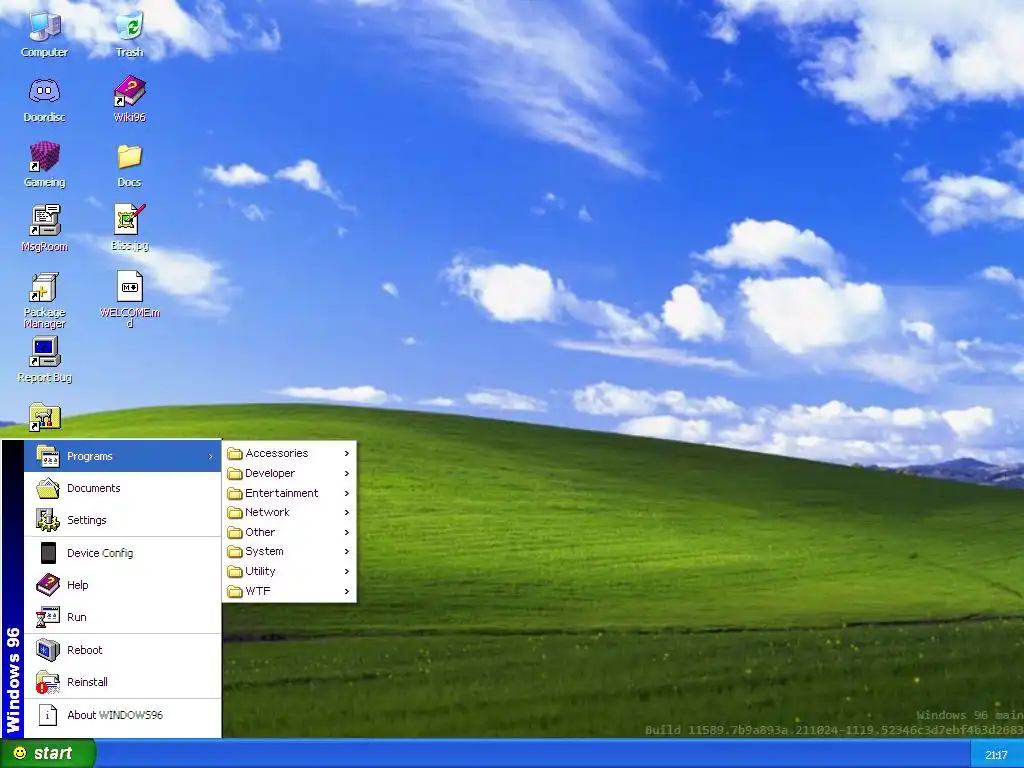The height and width of the screenshot is (768, 1024).
Task: Launch the MsgRoom desktop icon
Action: (x=44, y=221)
